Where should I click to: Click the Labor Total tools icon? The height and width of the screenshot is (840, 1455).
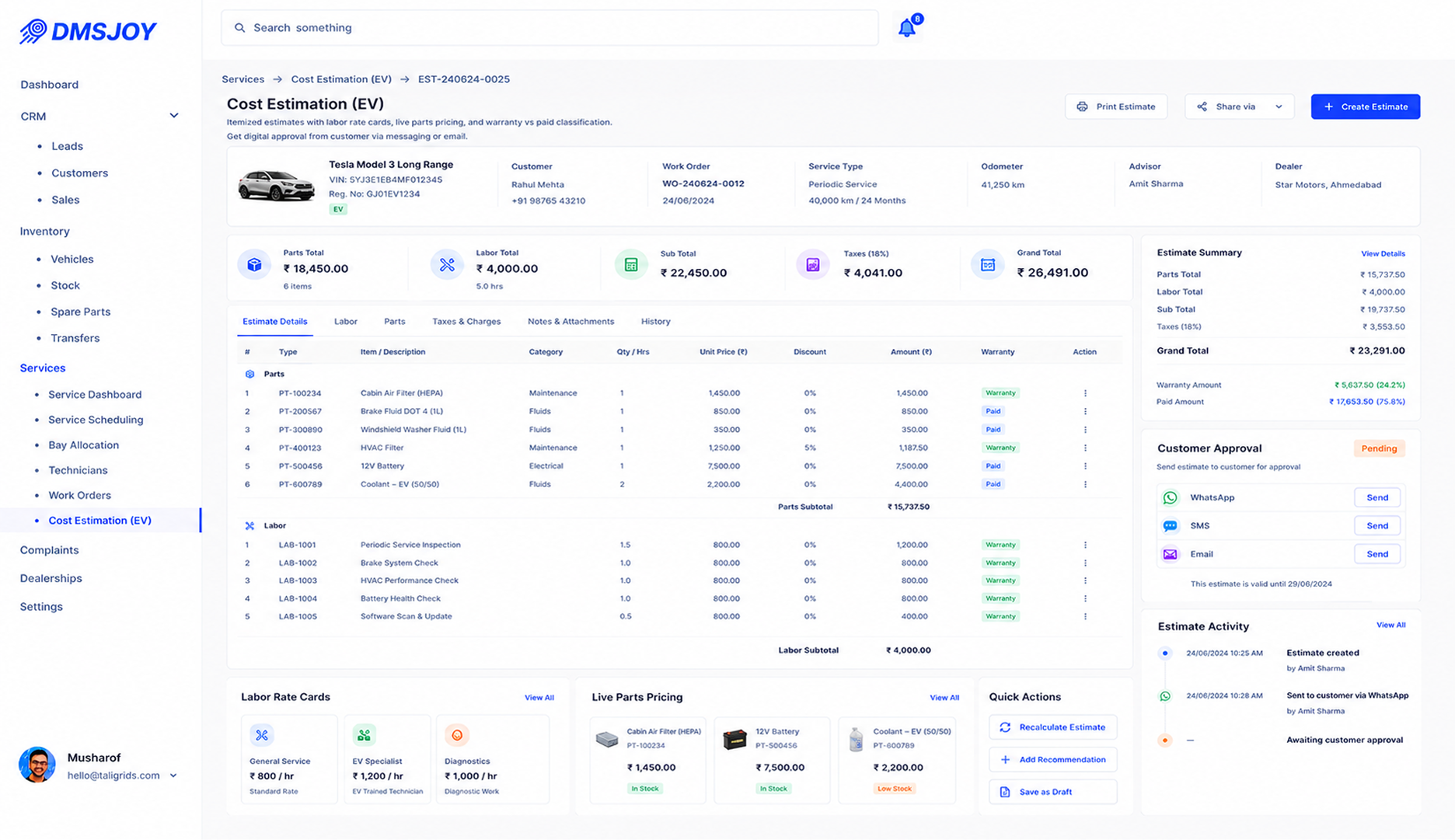click(447, 265)
